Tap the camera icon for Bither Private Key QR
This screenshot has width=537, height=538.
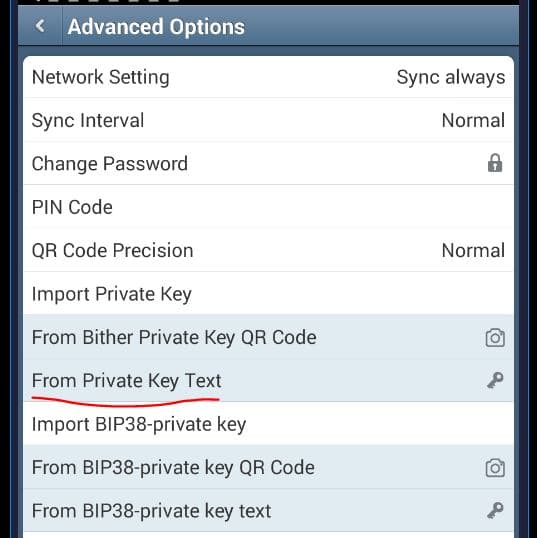(x=495, y=338)
